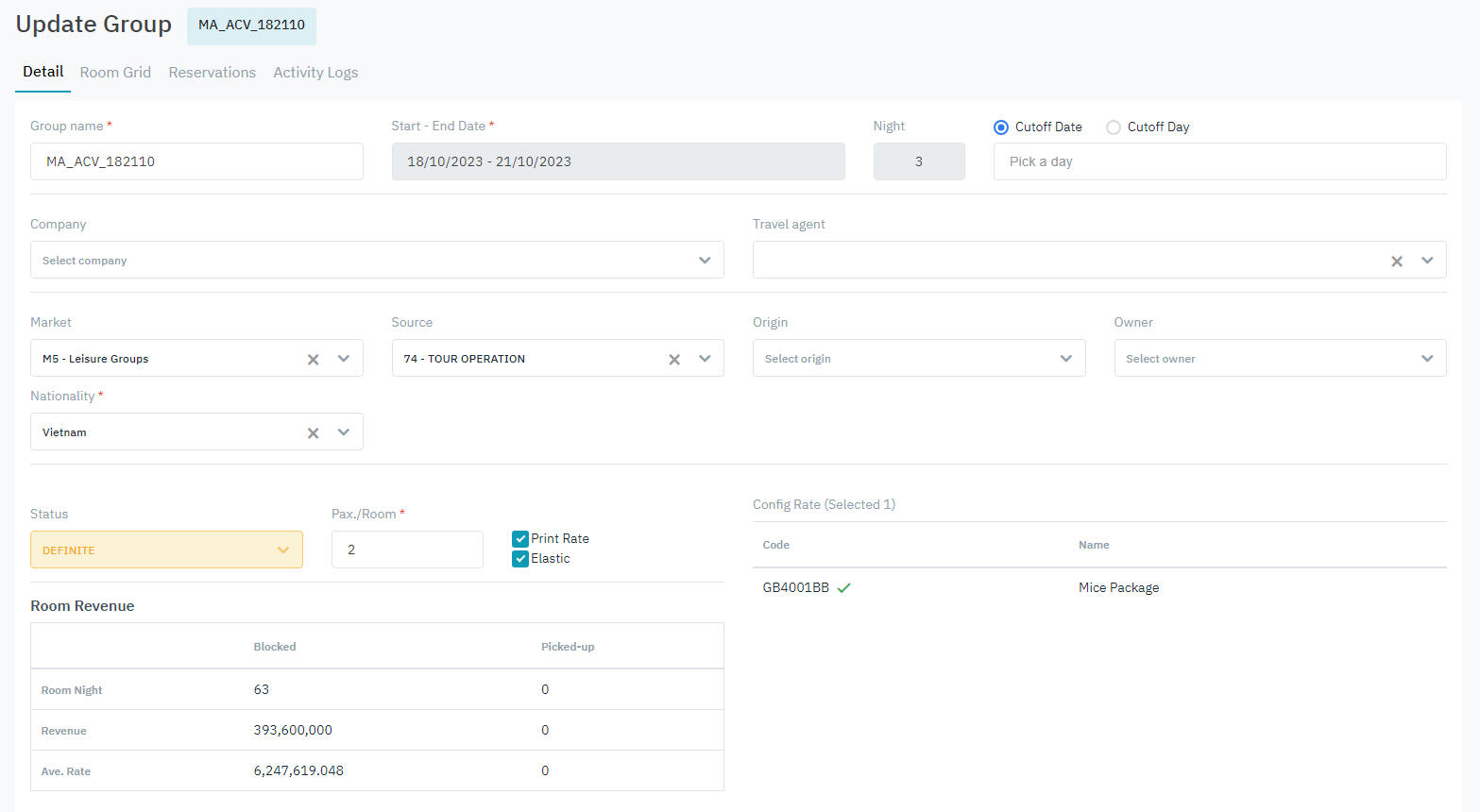Expand the Select owner dropdown
1480x812 pixels.
tap(1279, 359)
